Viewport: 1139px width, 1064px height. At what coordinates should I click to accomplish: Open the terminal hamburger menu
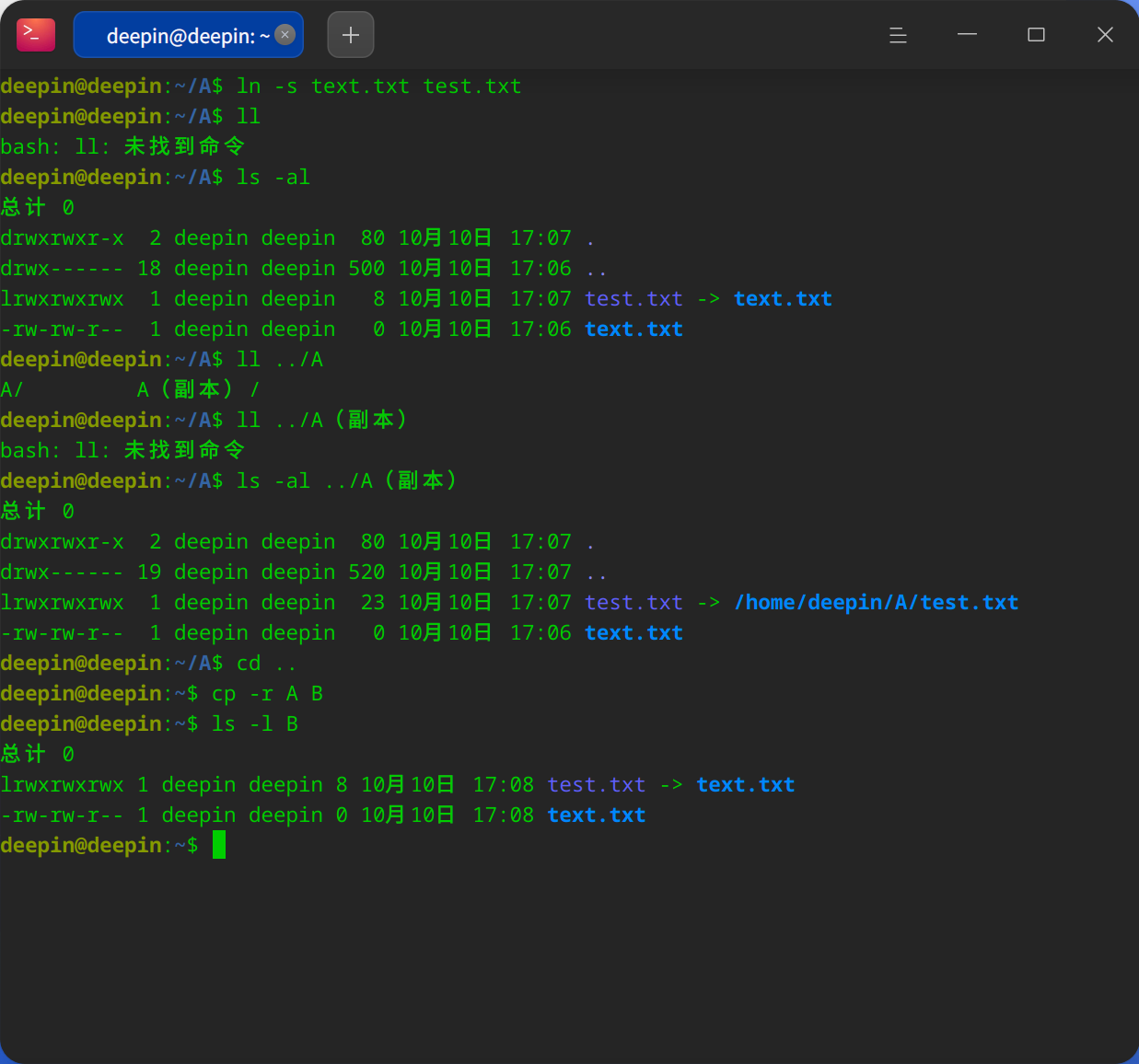tap(898, 35)
